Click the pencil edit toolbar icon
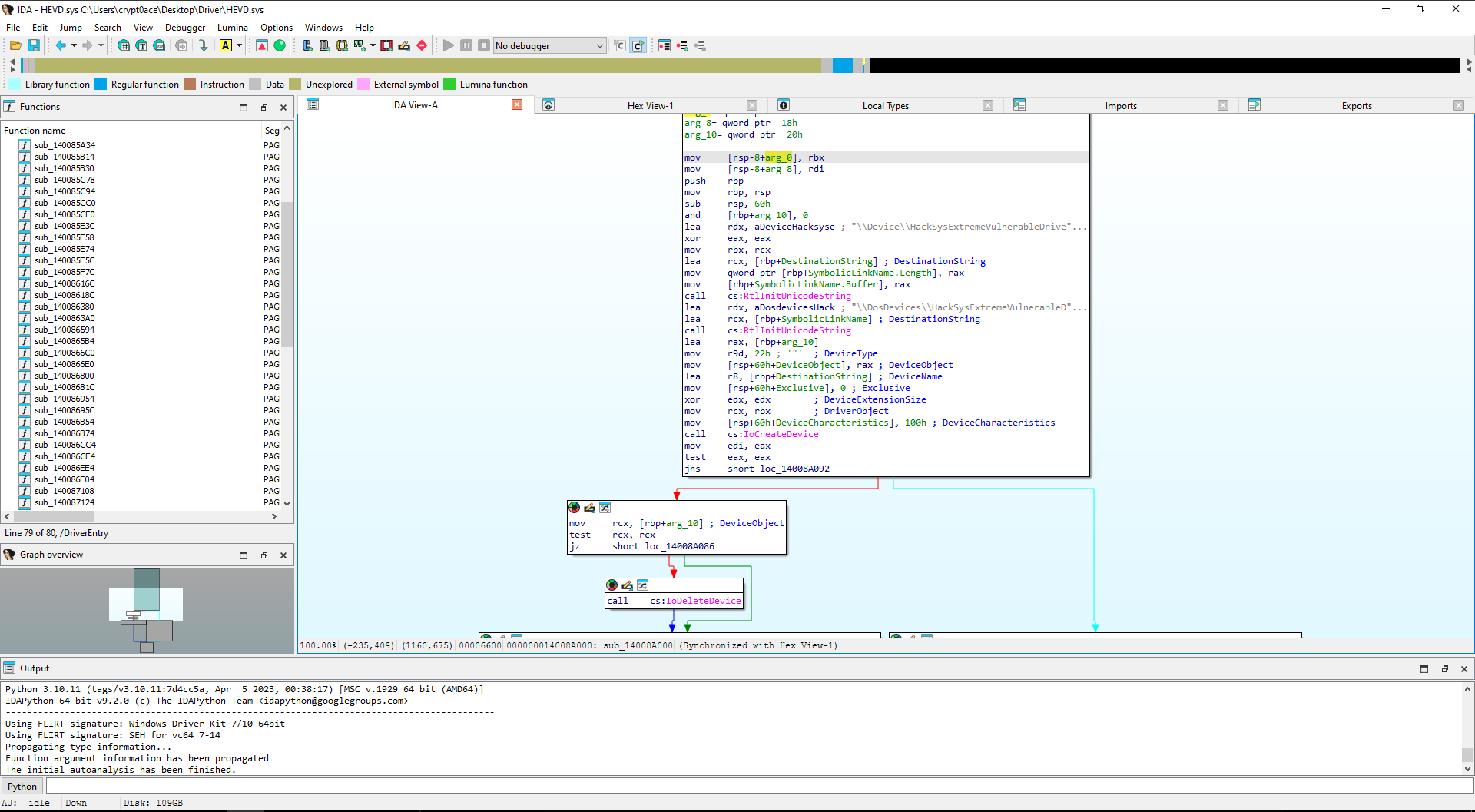 [404, 46]
